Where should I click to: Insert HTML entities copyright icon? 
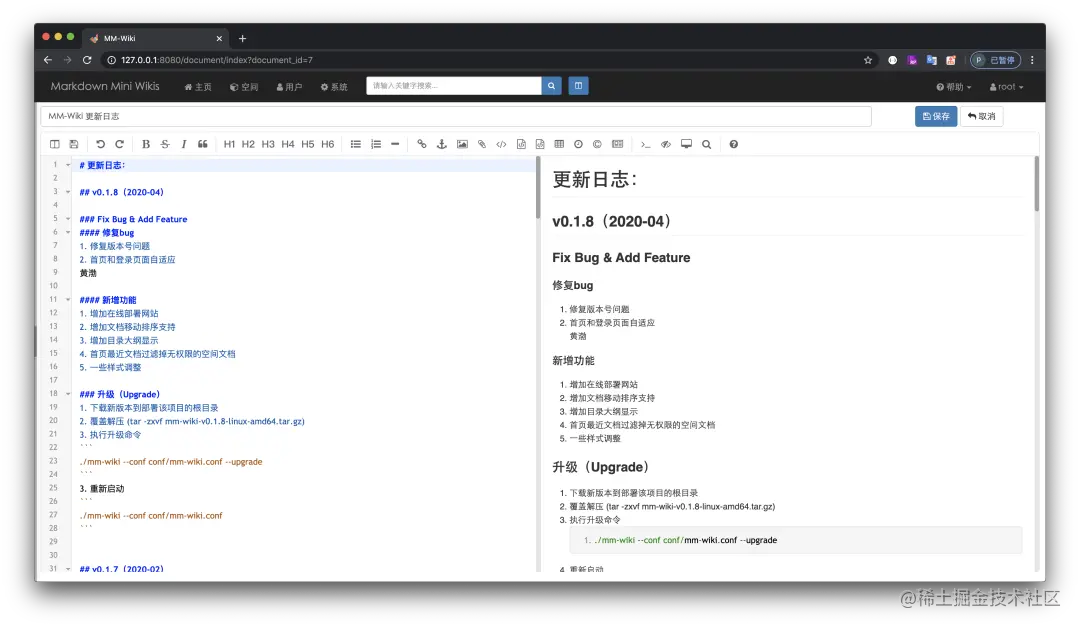597,144
